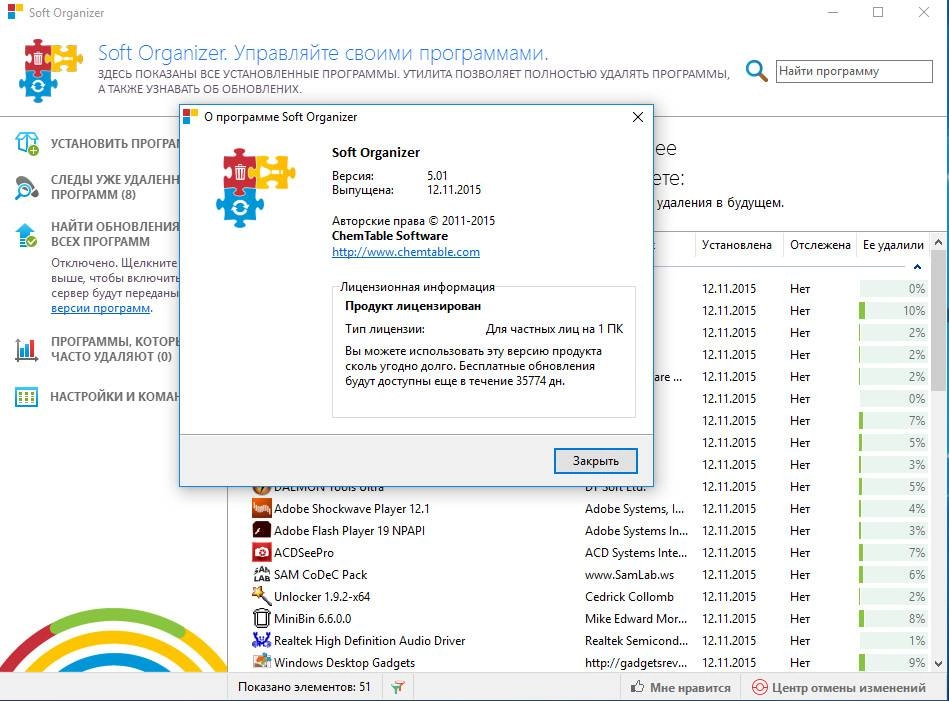Image resolution: width=949 pixels, height=701 pixels.
Task: Click the SAM CoDeC Pack icon
Action: (261, 574)
